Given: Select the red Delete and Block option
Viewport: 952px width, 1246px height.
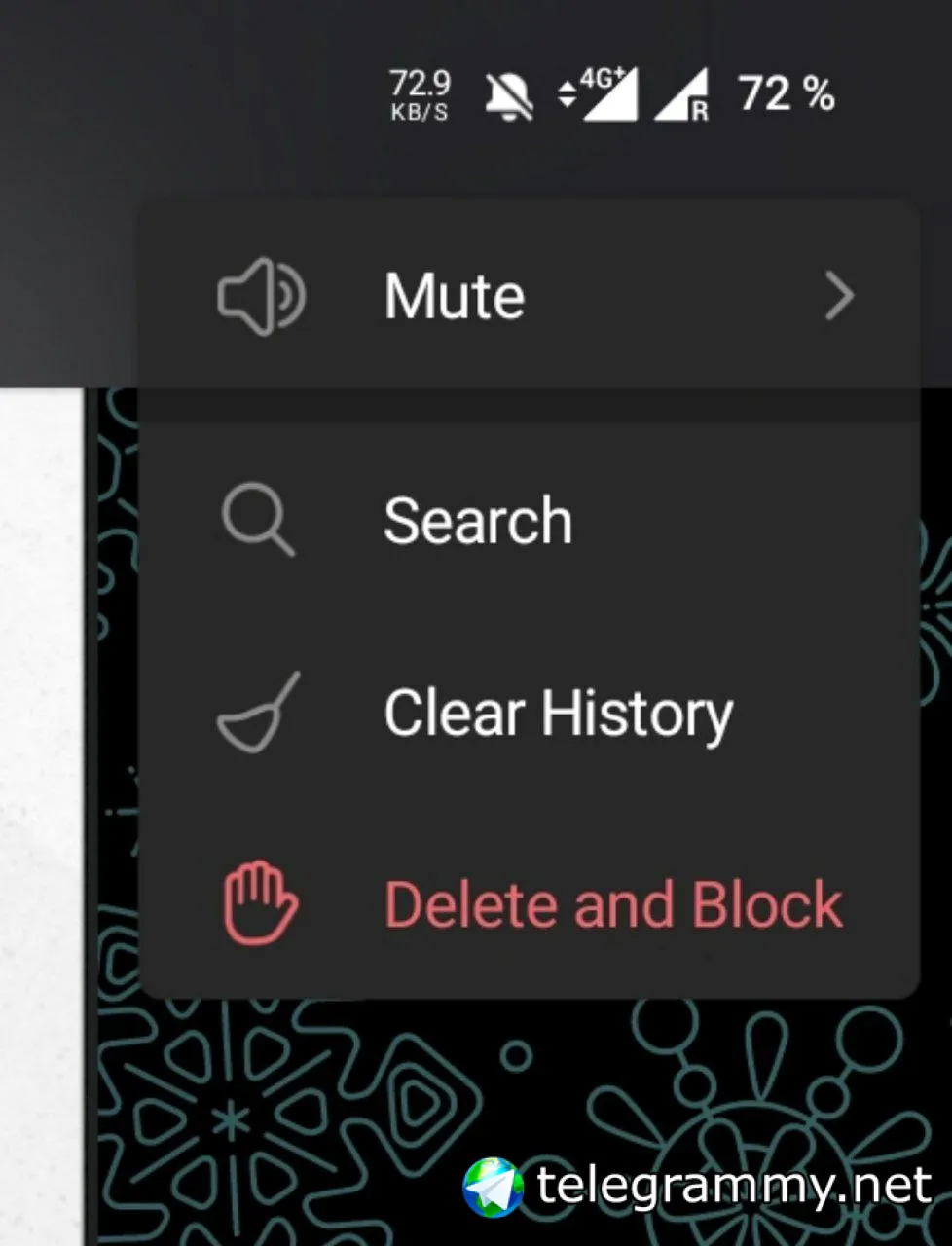Looking at the screenshot, I should pyautogui.click(x=529, y=904).
